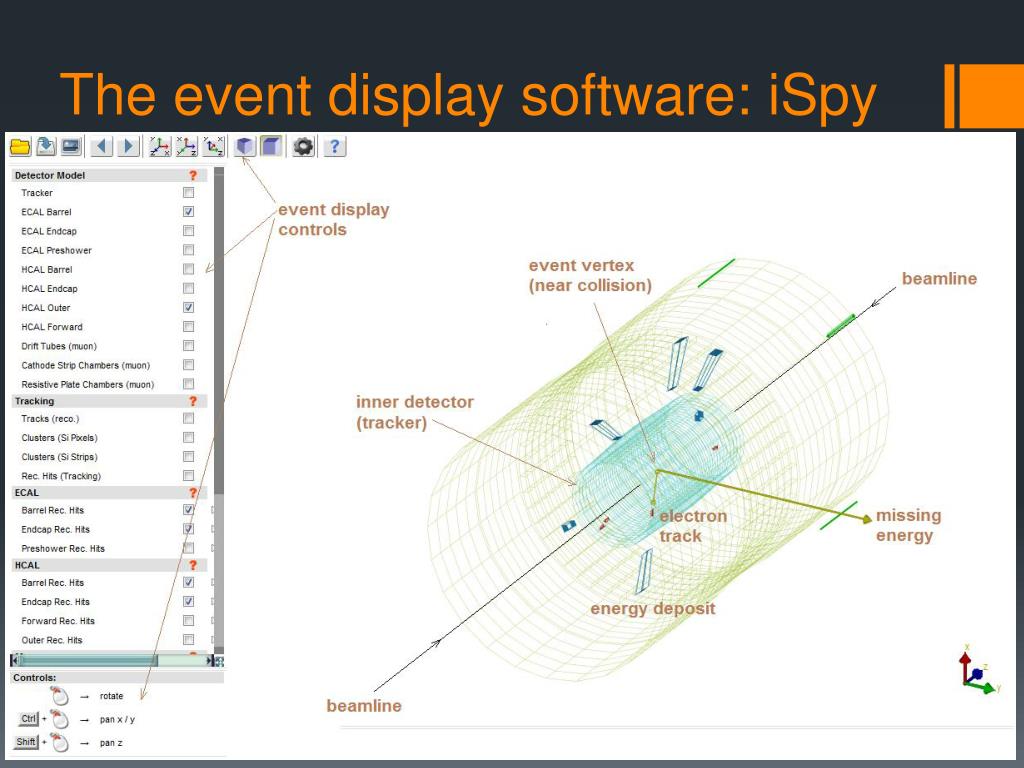
Task: Uncheck the ECAL Barrel Rec. Hits checkbox
Action: pos(188,510)
